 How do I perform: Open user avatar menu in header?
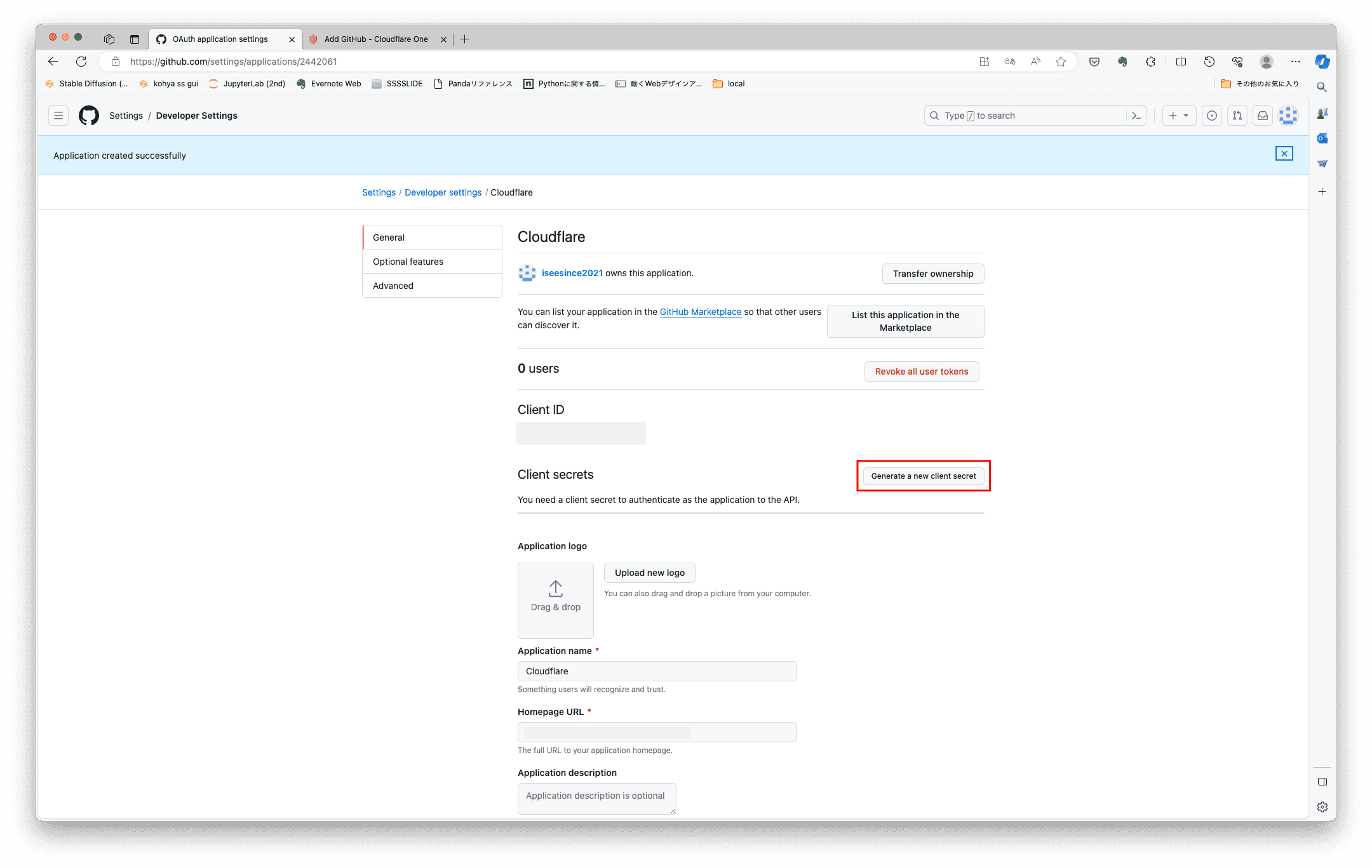point(1288,116)
